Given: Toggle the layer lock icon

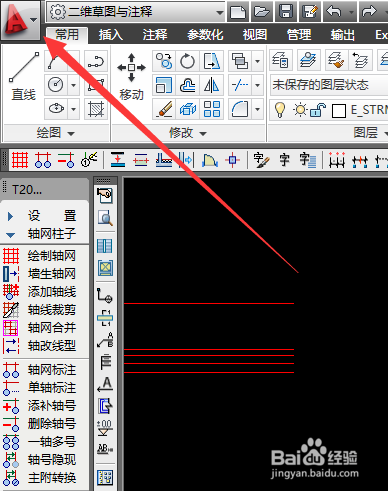Looking at the screenshot, I should (x=318, y=110).
